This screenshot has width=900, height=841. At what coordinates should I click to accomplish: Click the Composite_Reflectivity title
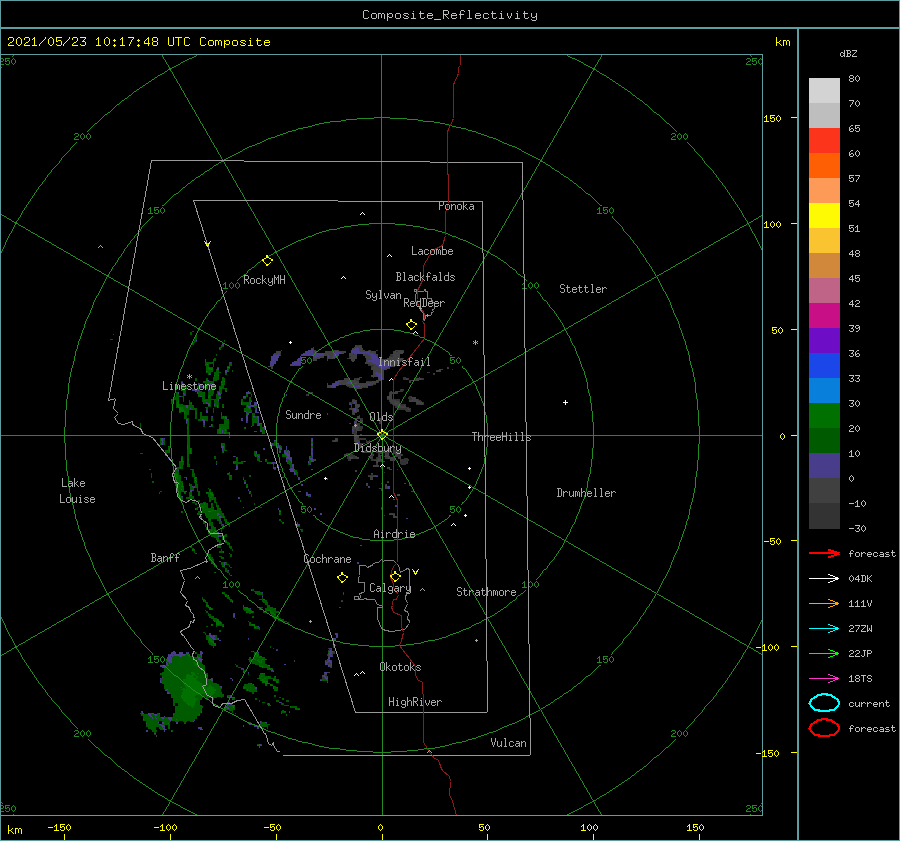point(449,15)
